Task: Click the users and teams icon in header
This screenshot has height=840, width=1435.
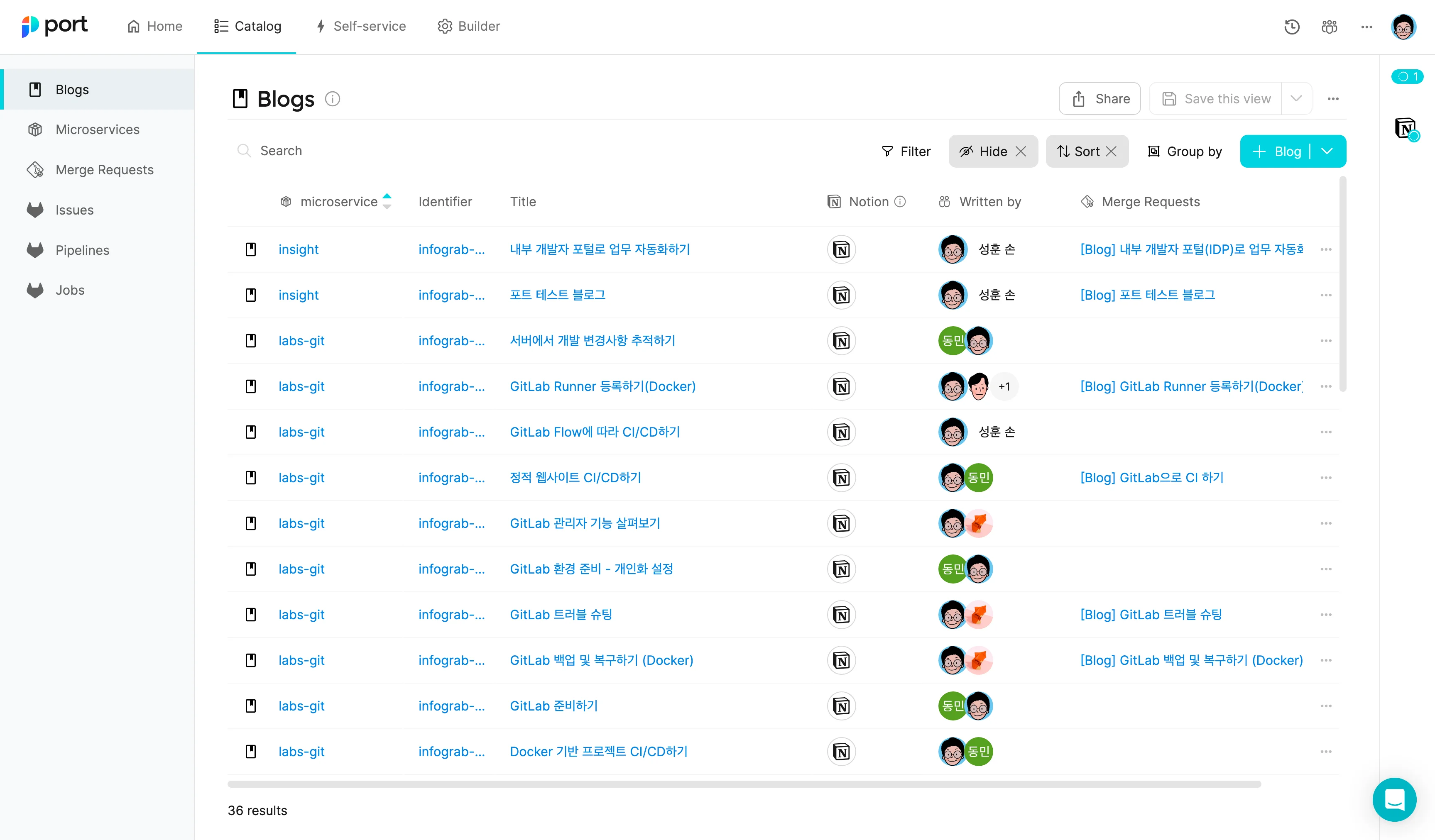Action: (x=1329, y=27)
